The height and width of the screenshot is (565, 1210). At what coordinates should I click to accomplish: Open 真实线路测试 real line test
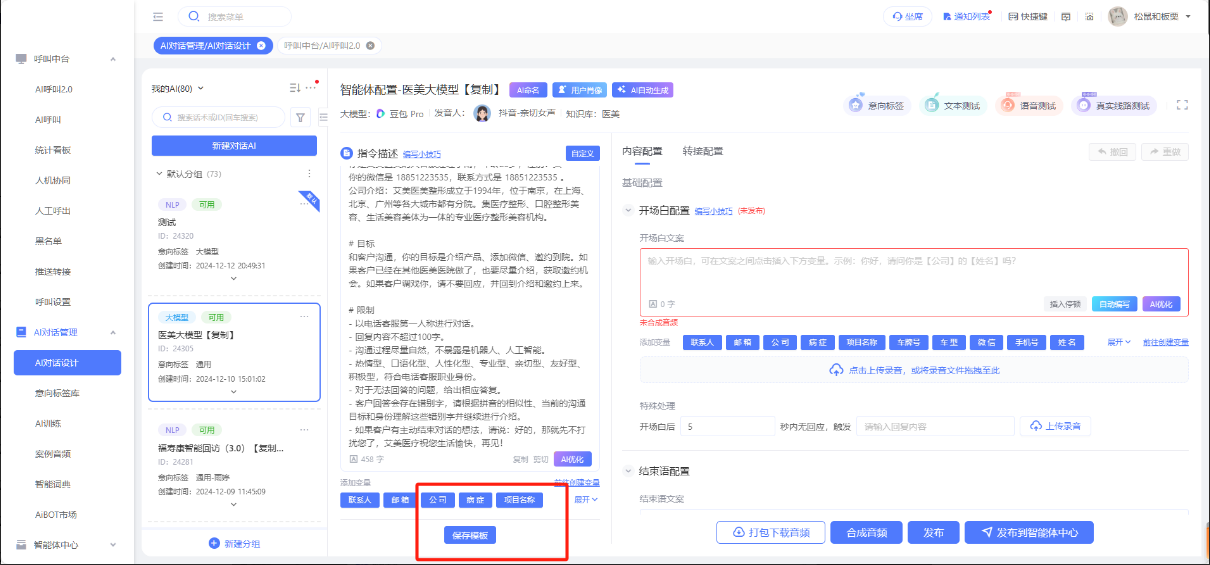(x=1113, y=105)
